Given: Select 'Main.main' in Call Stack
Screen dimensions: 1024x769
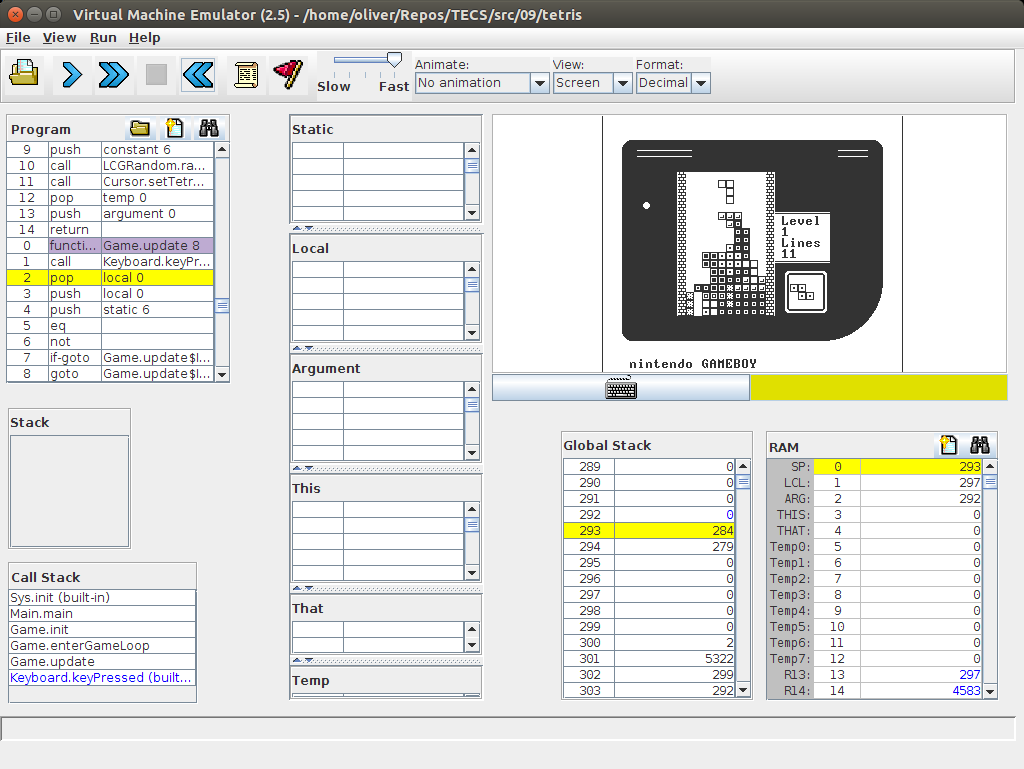Looking at the screenshot, I should 103,614.
